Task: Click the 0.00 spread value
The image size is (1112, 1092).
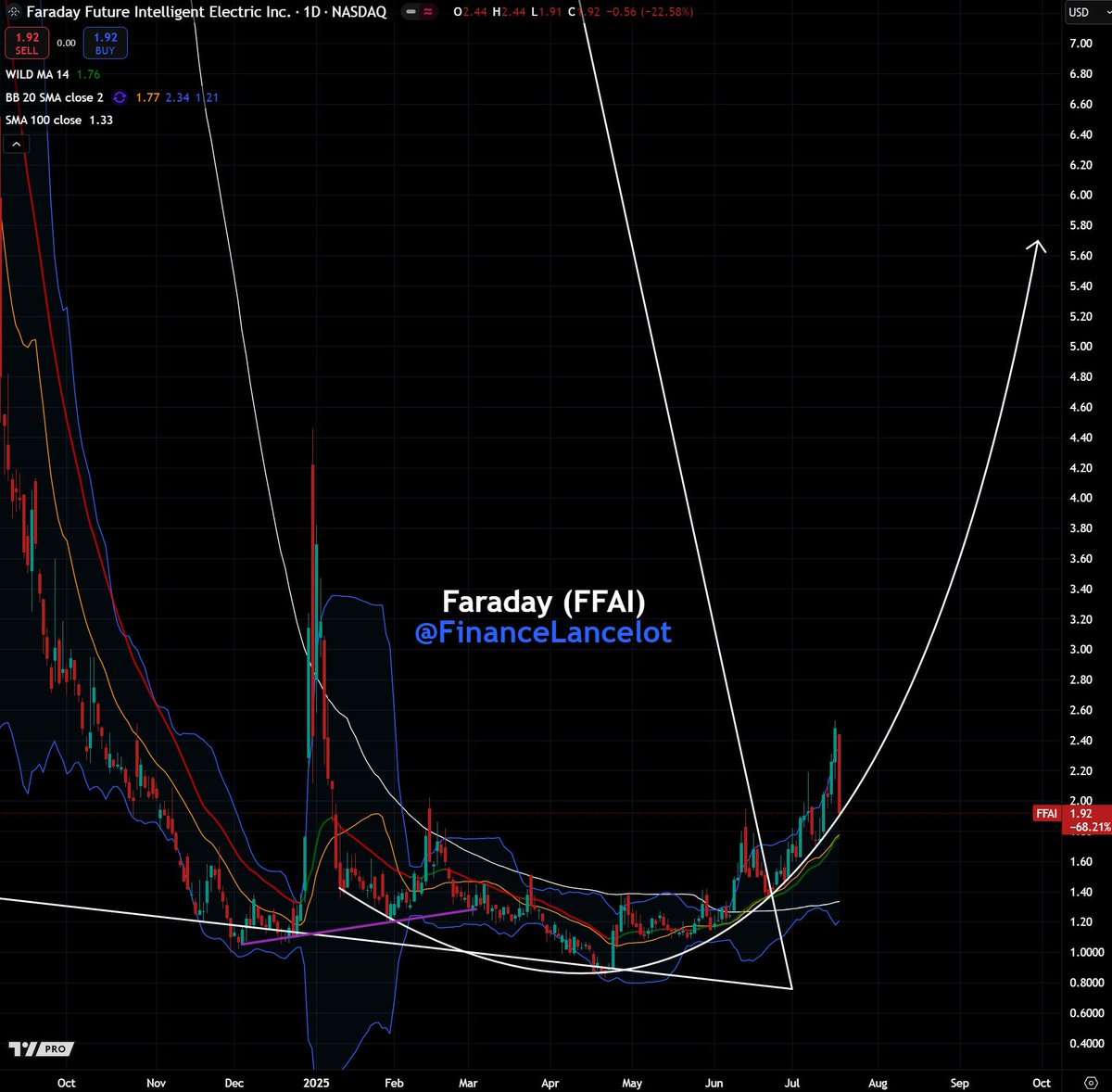Action: tap(66, 44)
